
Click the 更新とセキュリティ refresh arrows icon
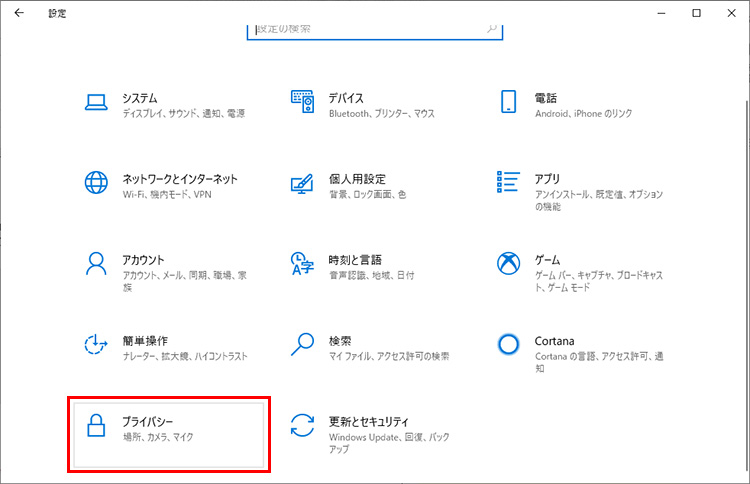coord(303,427)
